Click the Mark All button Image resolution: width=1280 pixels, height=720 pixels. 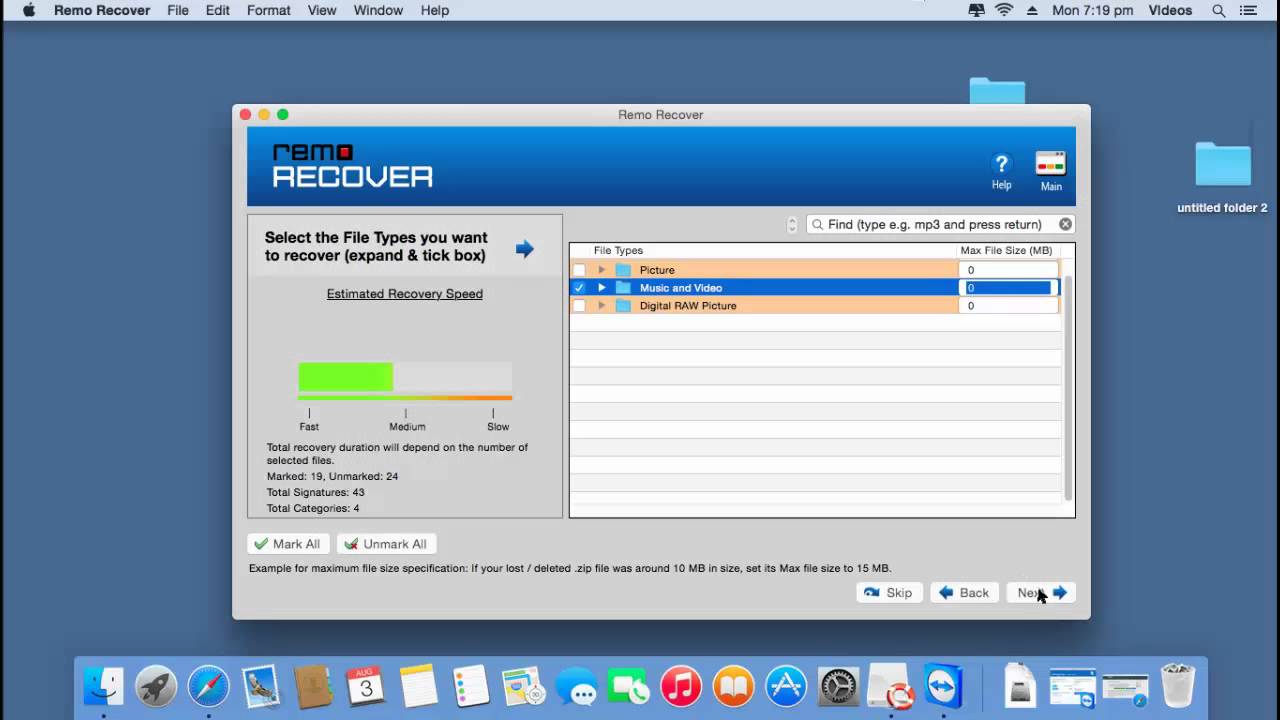pyautogui.click(x=288, y=544)
